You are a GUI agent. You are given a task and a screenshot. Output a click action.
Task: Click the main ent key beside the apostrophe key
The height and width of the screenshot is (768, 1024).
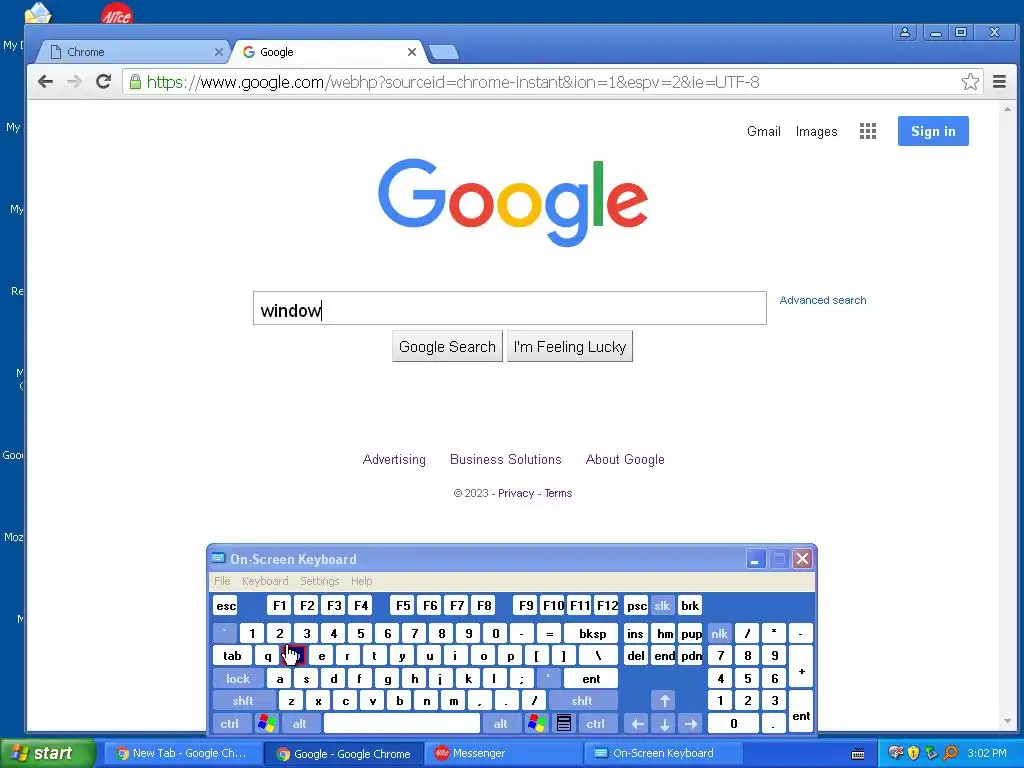pos(591,679)
